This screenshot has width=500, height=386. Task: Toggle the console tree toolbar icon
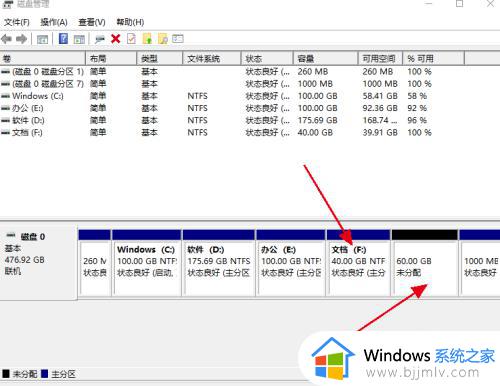pyautogui.click(x=42, y=39)
